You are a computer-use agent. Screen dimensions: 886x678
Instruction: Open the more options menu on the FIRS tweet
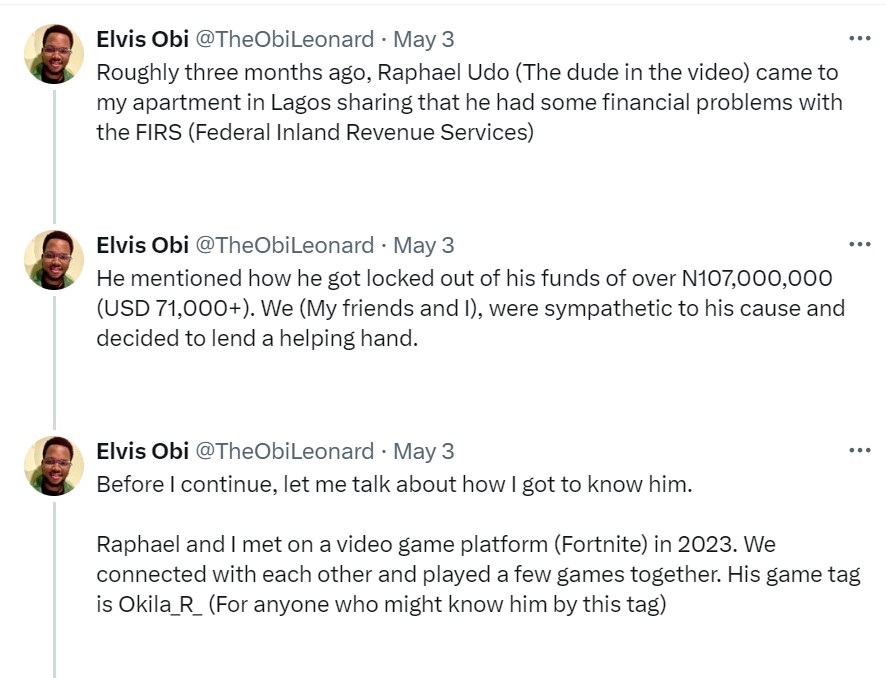click(859, 39)
